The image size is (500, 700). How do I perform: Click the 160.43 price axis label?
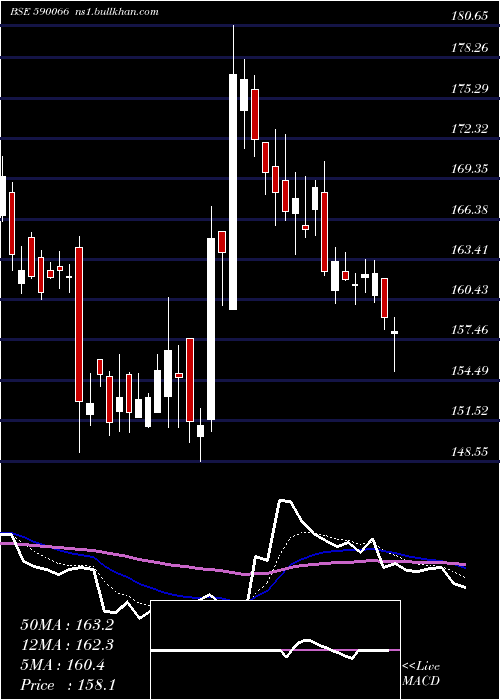(x=469, y=290)
